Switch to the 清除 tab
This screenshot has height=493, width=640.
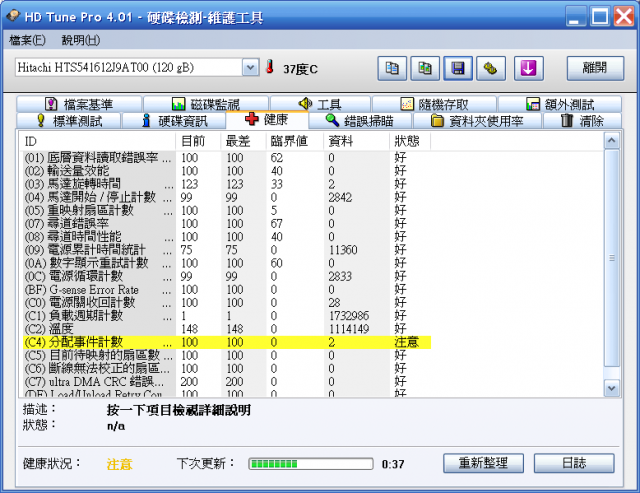(x=582, y=121)
